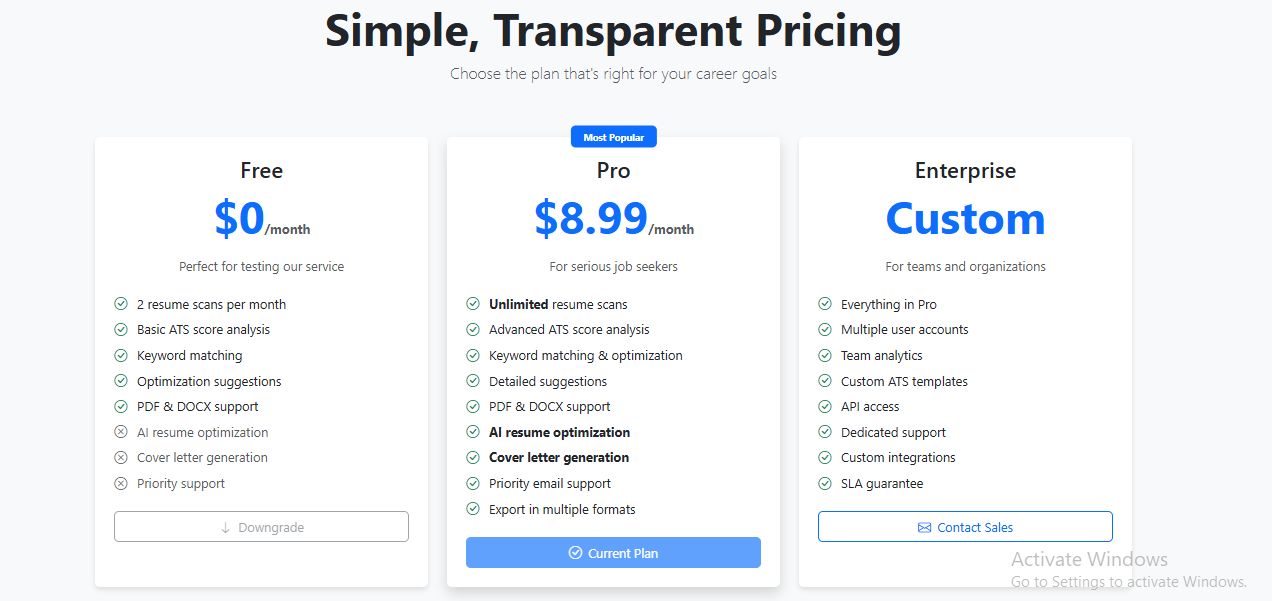Click the circled check icon in Current Plan
Screen dimensions: 1272x601
[x=575, y=553]
